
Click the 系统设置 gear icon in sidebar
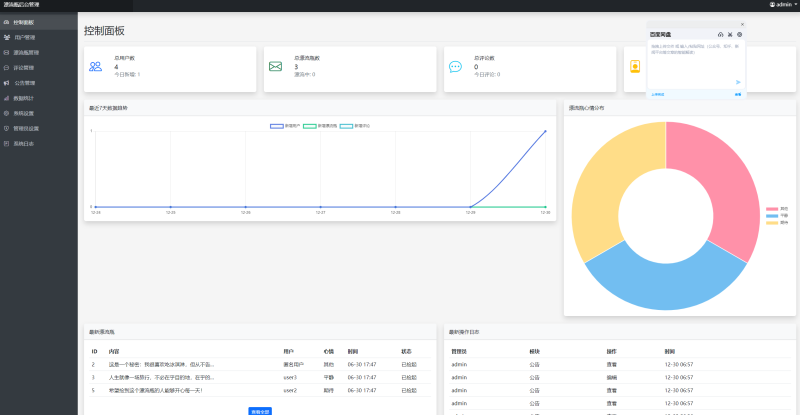tap(7, 113)
